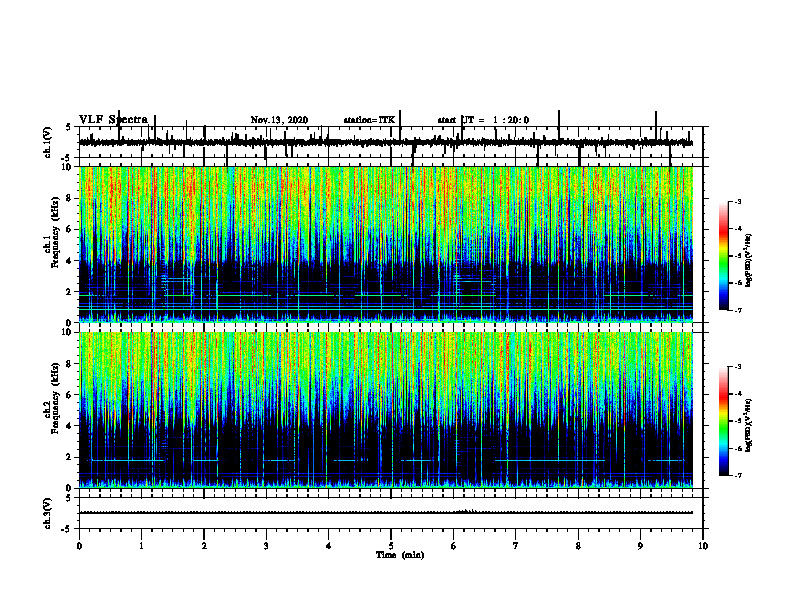The height and width of the screenshot is (612, 792).
Task: Select the ch.2 "Frequency (kHz)" axis label
Action: point(55,398)
